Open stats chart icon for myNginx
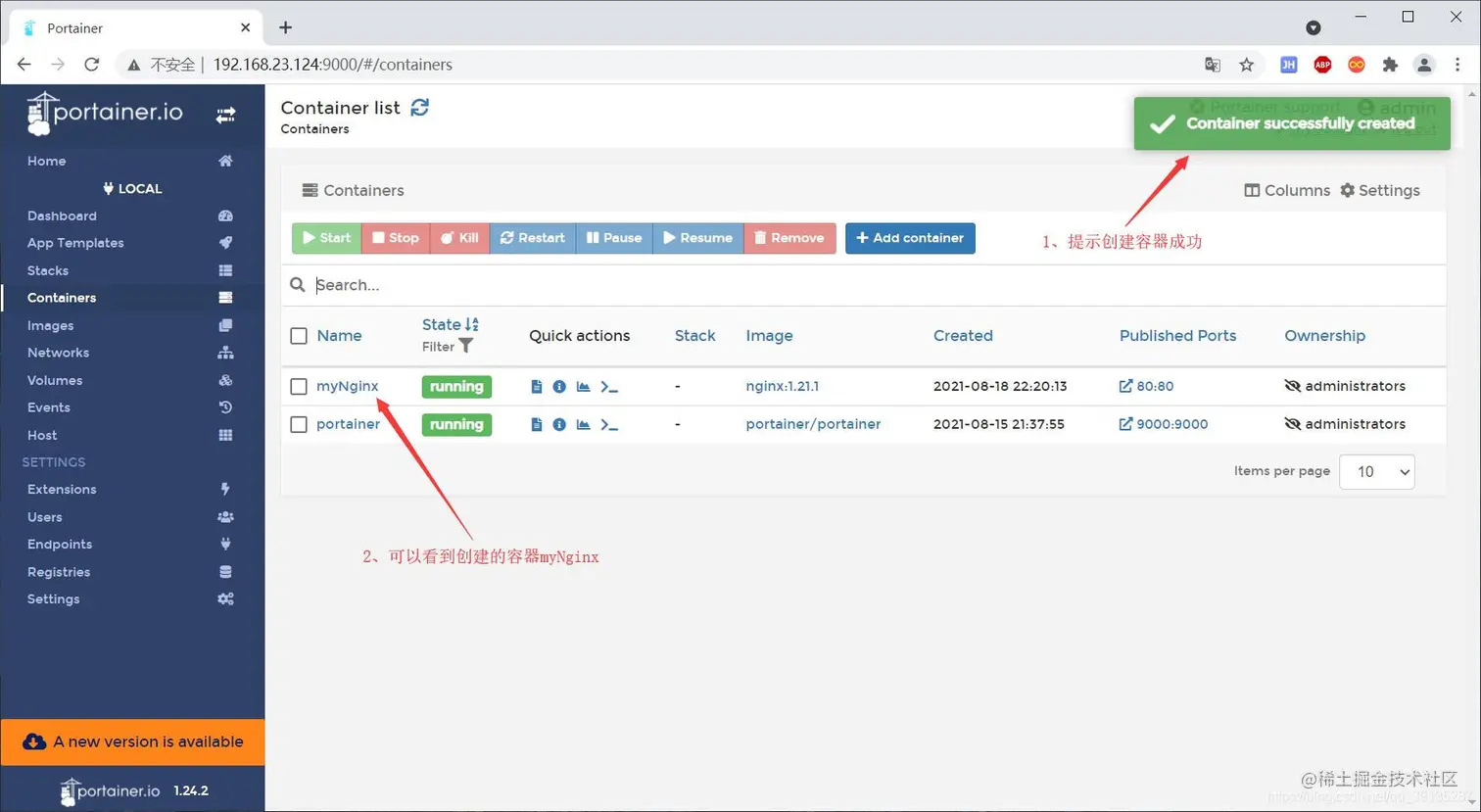 pos(584,387)
